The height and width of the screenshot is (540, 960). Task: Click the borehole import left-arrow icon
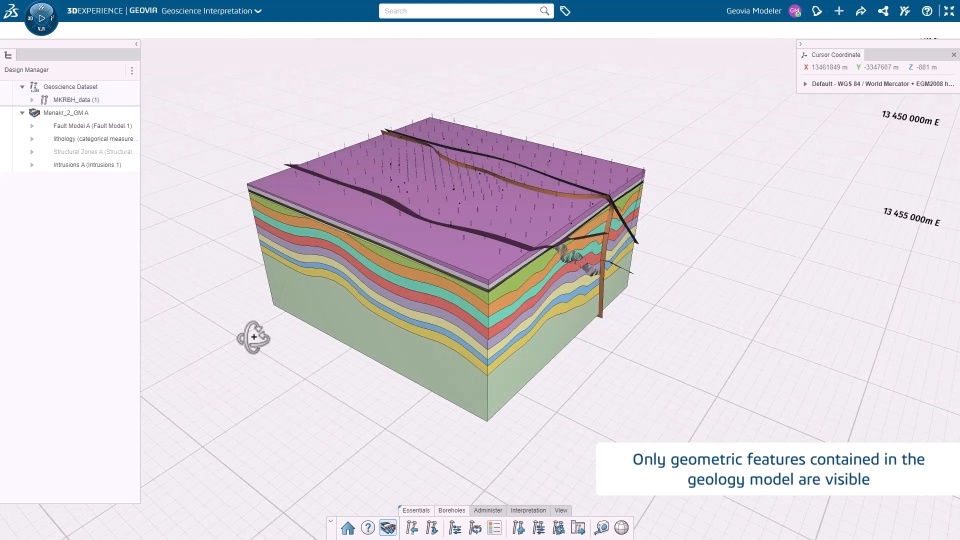tap(411, 528)
